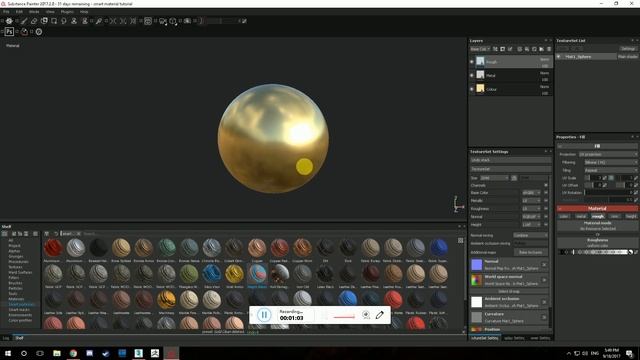Click the UV Rotation slider
The image size is (640, 360).
click(x=609, y=193)
